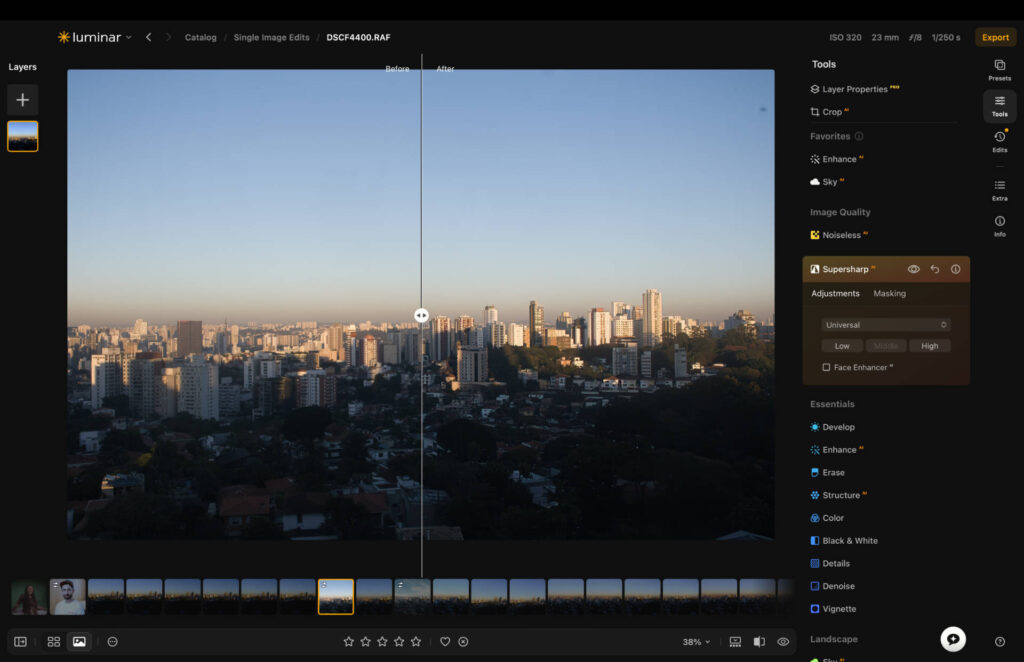Mark image as favorite with heart
This screenshot has width=1024, height=662.
445,642
